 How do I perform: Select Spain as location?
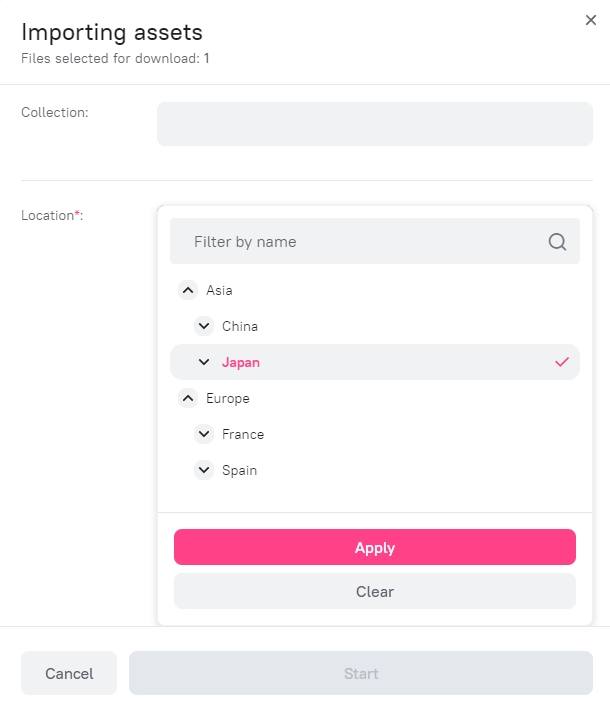point(239,470)
